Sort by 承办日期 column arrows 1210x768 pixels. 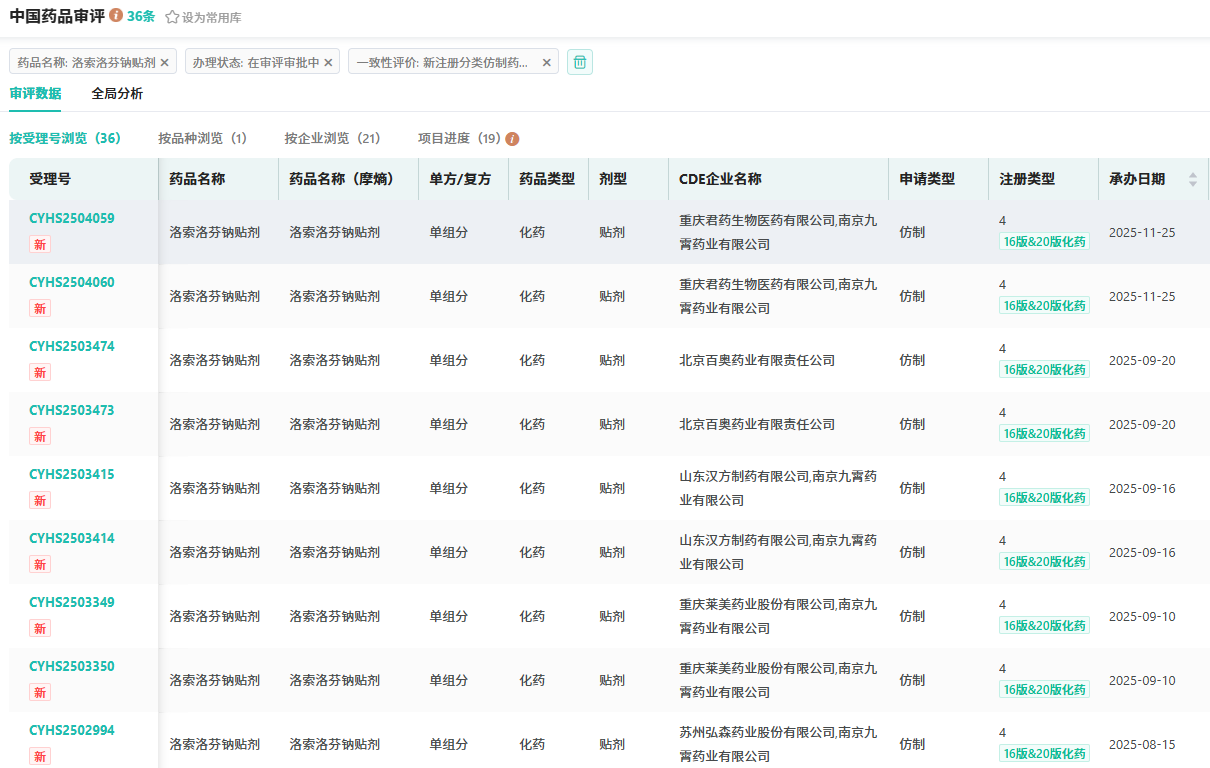[x=1192, y=179]
